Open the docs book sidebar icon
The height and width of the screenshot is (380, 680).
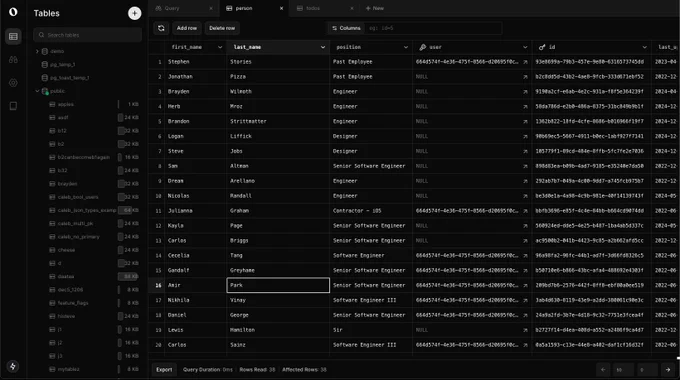[x=13, y=106]
